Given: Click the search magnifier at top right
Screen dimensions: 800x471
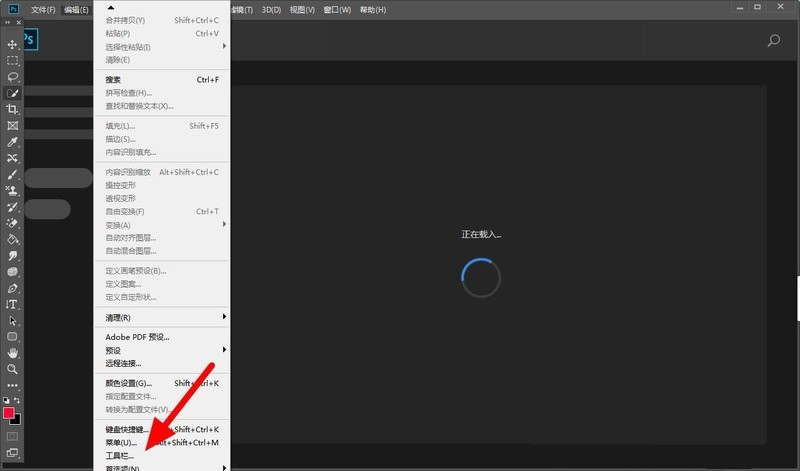Looking at the screenshot, I should point(773,40).
